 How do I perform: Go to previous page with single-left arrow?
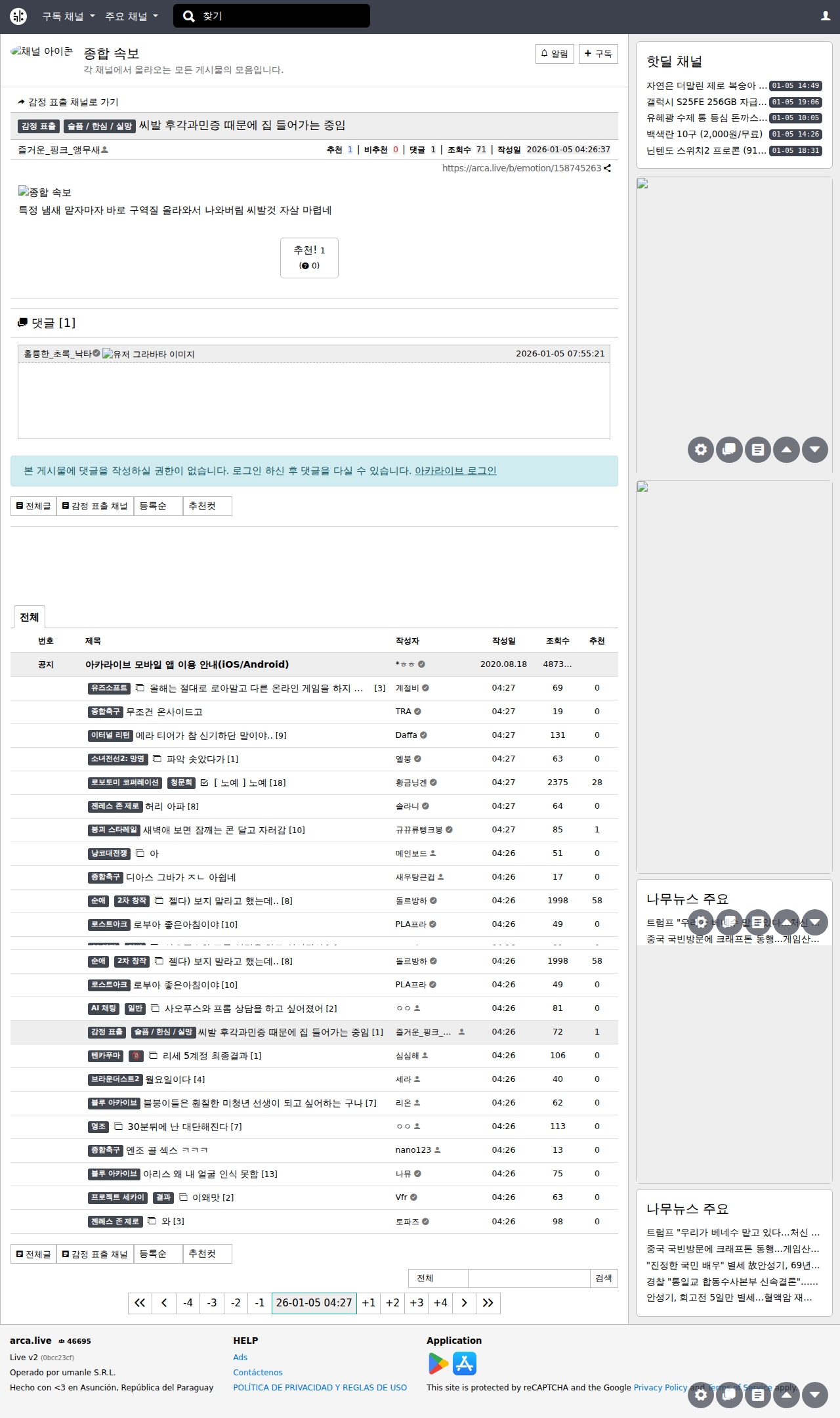pos(164,1303)
